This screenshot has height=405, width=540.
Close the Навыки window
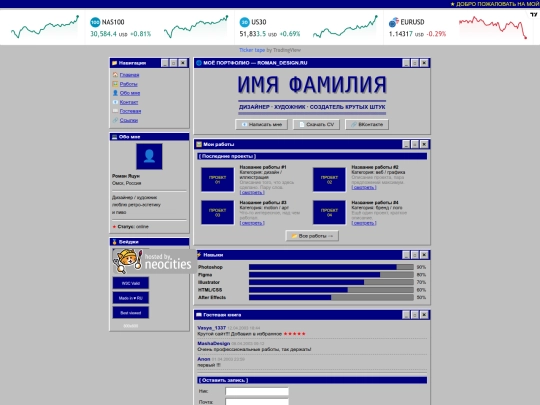click(x=424, y=255)
